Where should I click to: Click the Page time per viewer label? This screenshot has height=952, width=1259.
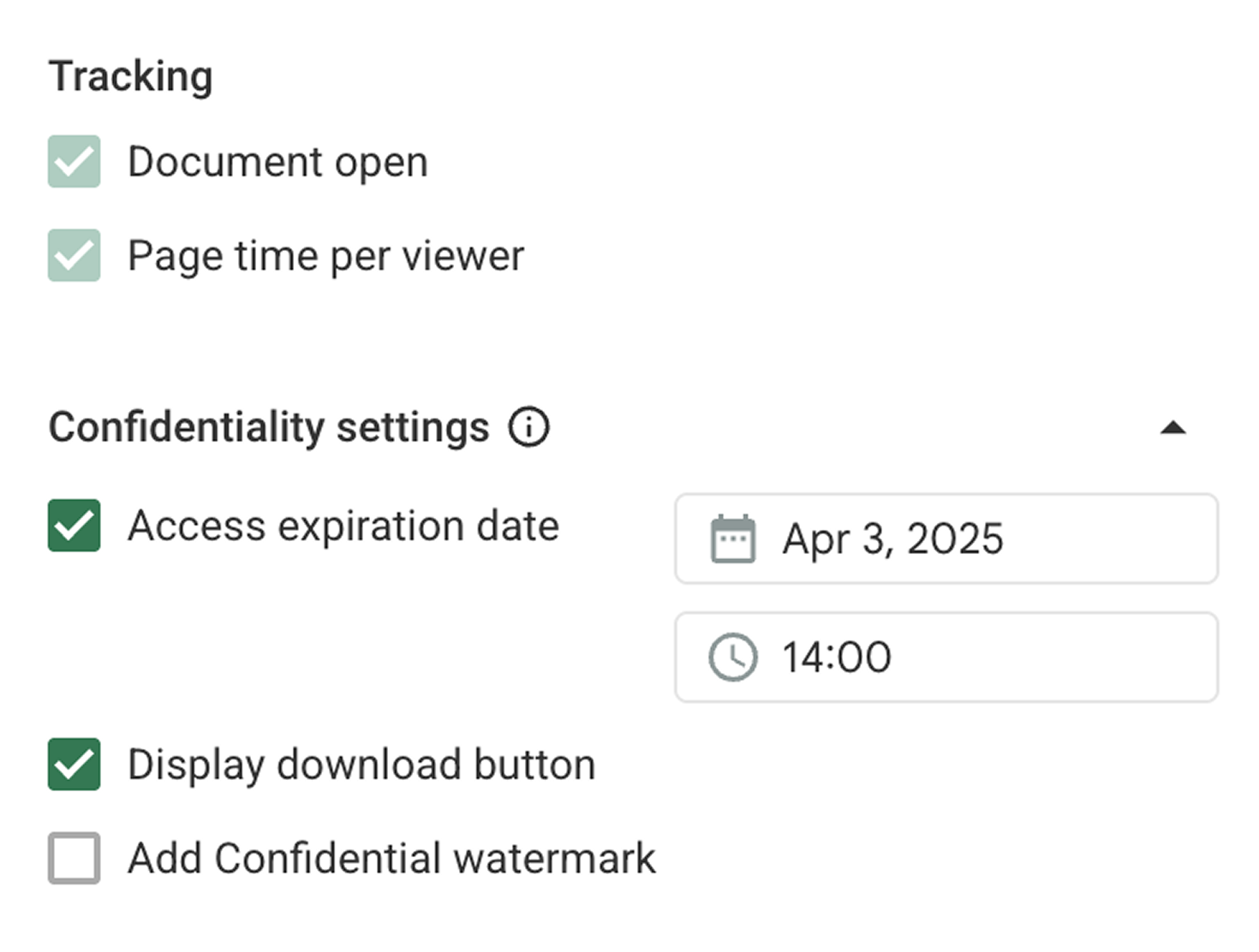(325, 256)
